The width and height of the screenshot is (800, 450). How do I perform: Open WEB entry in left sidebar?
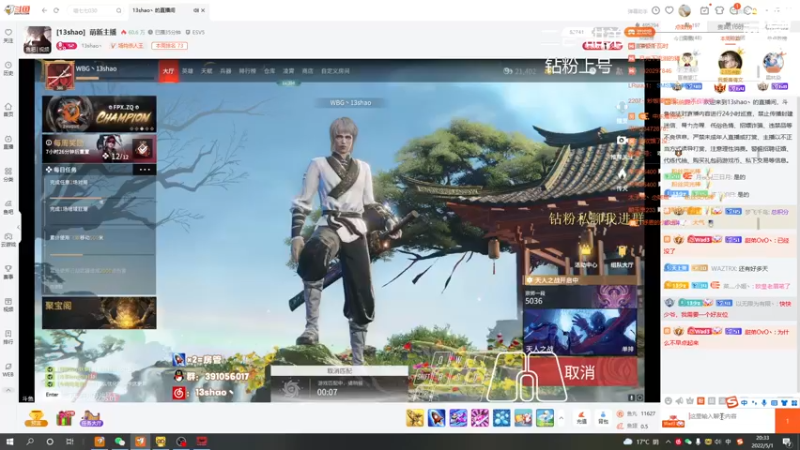click(x=8, y=370)
